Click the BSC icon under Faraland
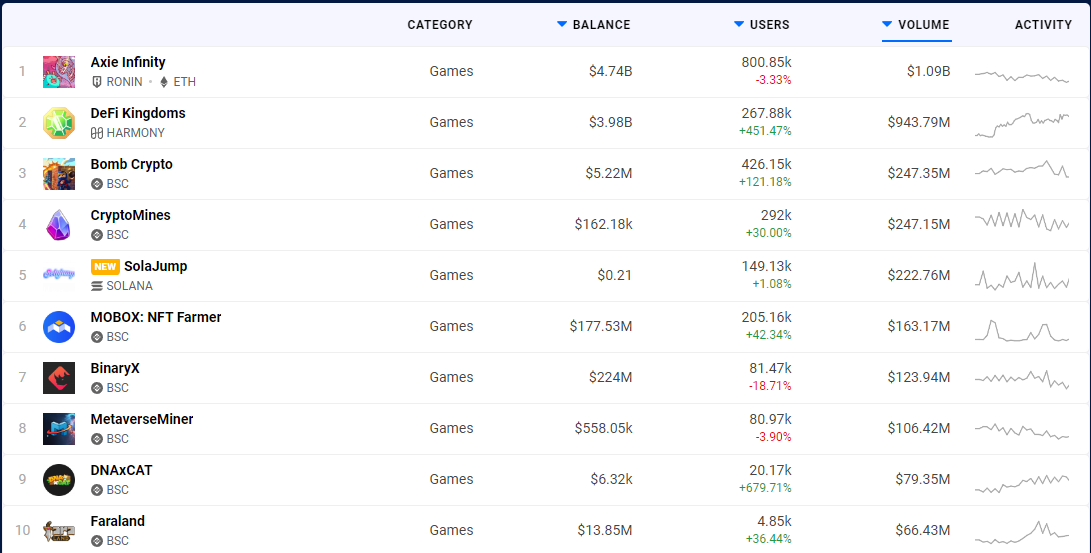 (x=97, y=541)
